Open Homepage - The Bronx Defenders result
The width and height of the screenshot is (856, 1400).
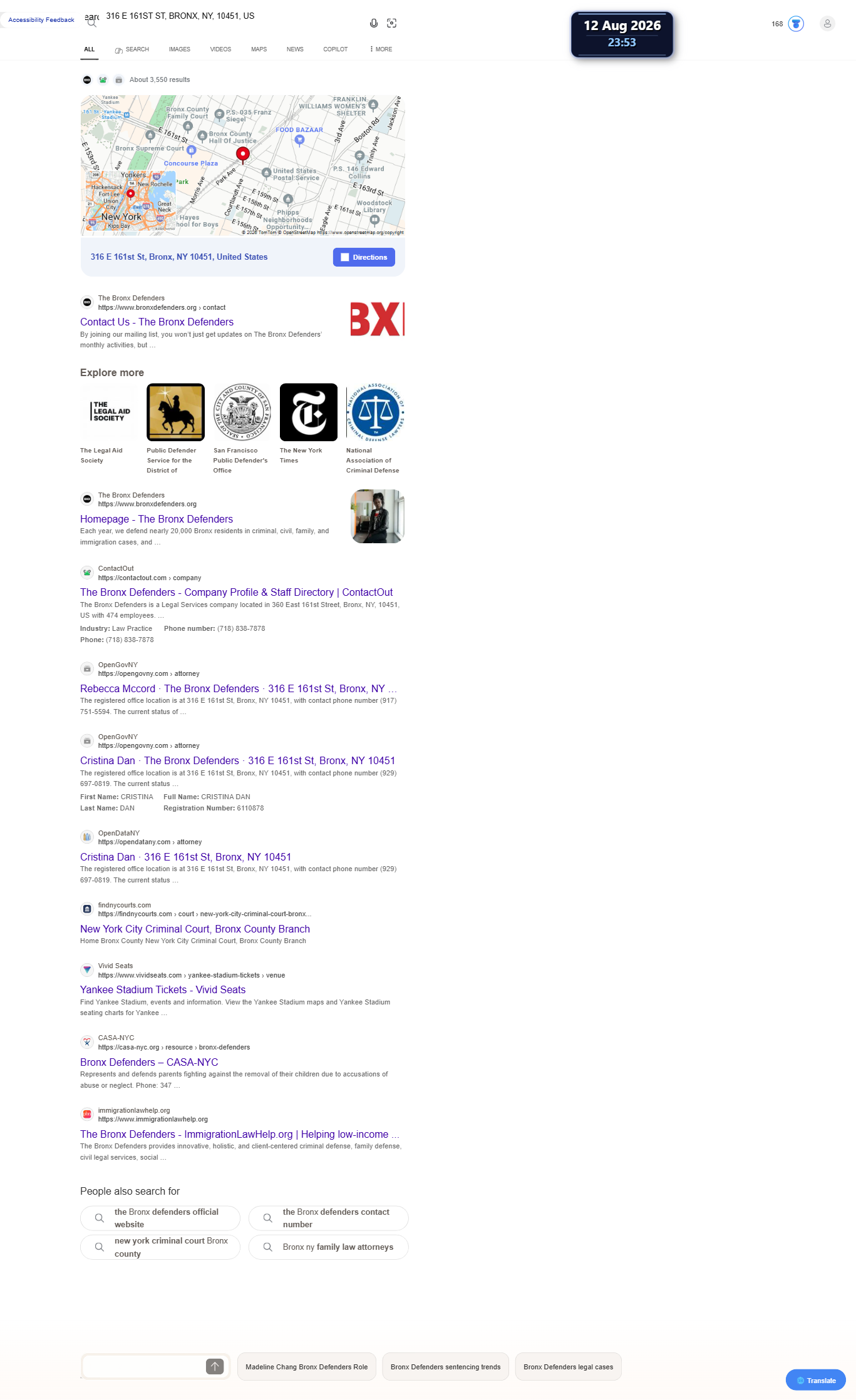157,519
